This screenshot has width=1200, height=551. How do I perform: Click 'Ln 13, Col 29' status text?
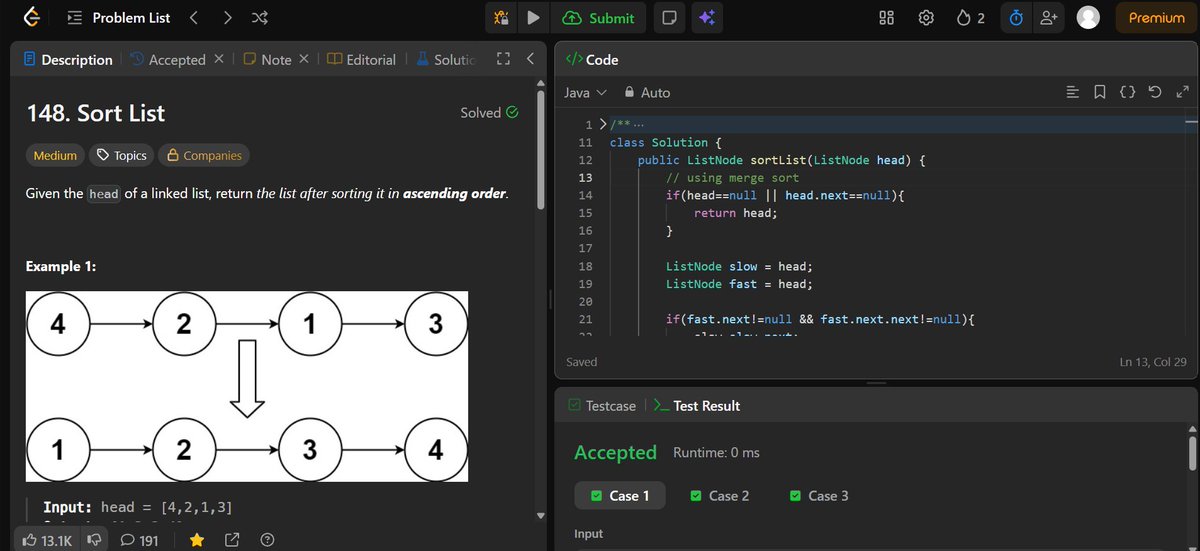tap(1153, 362)
